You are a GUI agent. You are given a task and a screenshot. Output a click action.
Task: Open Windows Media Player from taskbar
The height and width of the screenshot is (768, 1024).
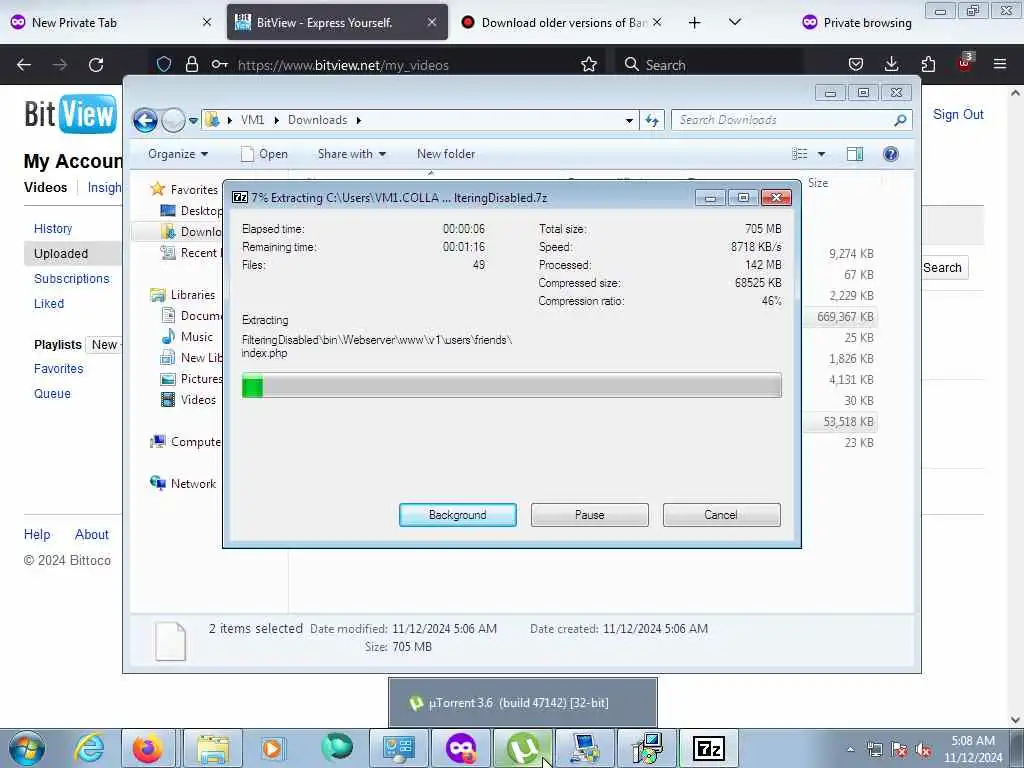[x=272, y=748]
